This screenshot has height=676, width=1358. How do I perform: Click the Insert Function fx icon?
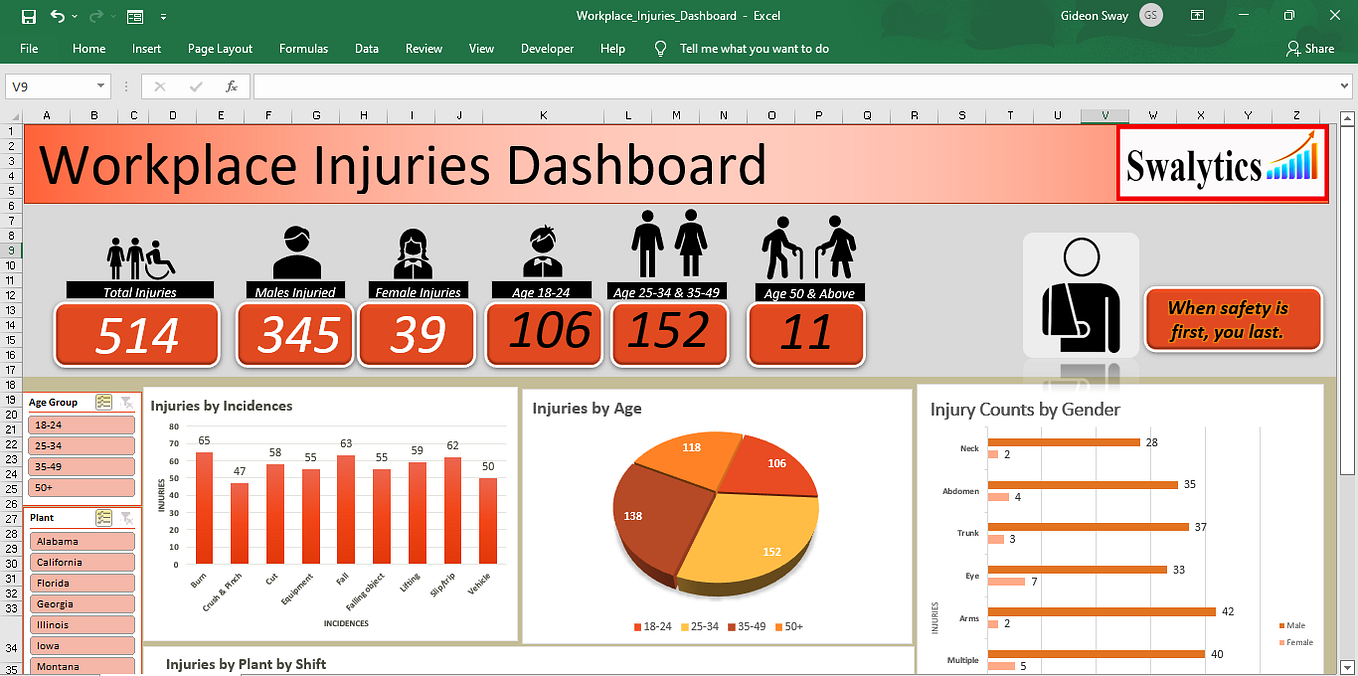tap(231, 86)
